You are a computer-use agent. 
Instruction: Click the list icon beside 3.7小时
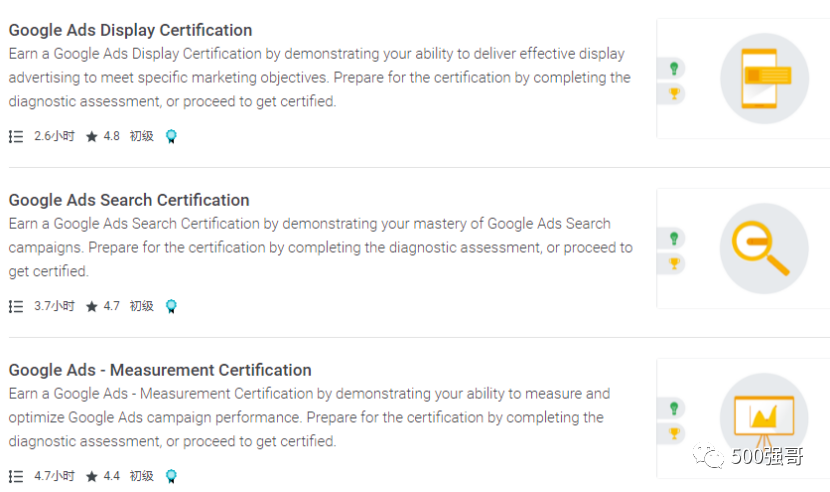[16, 307]
